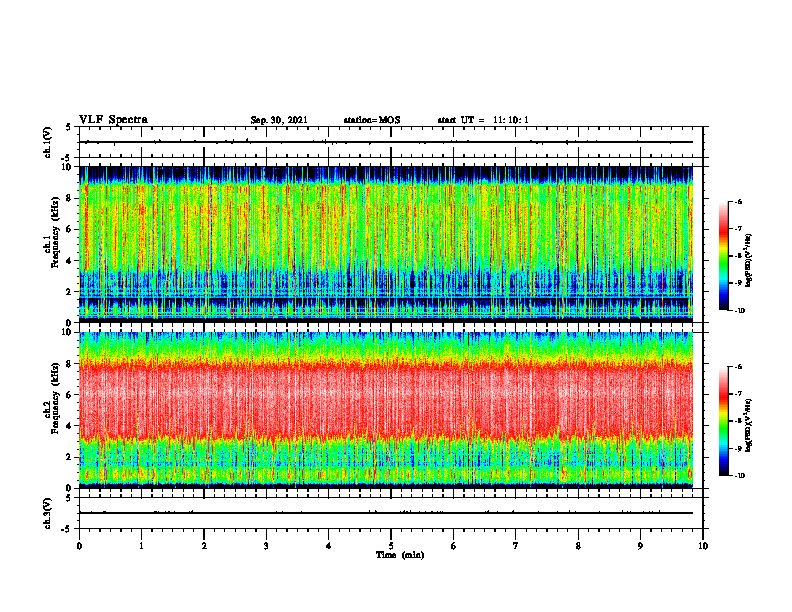Click the ch.2 spectrogram color scale bar
The width and height of the screenshot is (792, 612).
click(x=724, y=421)
